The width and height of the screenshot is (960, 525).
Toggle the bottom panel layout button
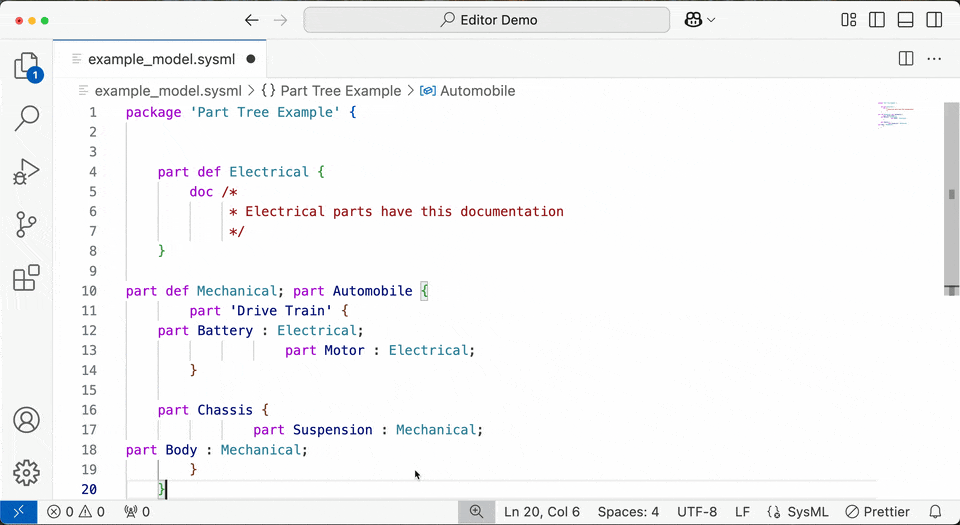[906, 20]
